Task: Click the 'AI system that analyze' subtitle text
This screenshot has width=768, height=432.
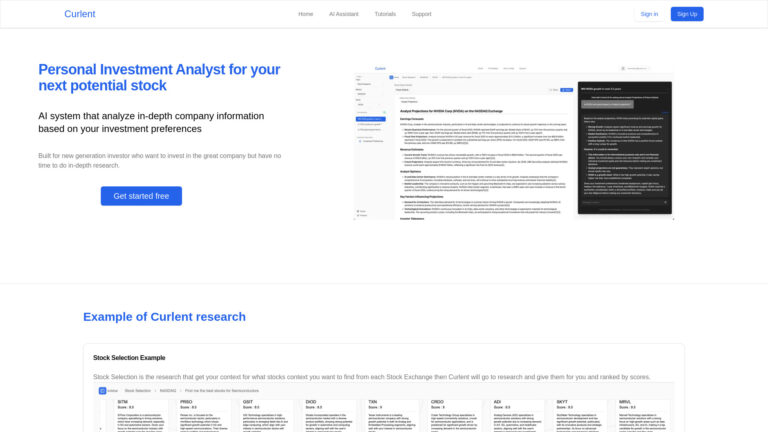Action: click(x=151, y=122)
